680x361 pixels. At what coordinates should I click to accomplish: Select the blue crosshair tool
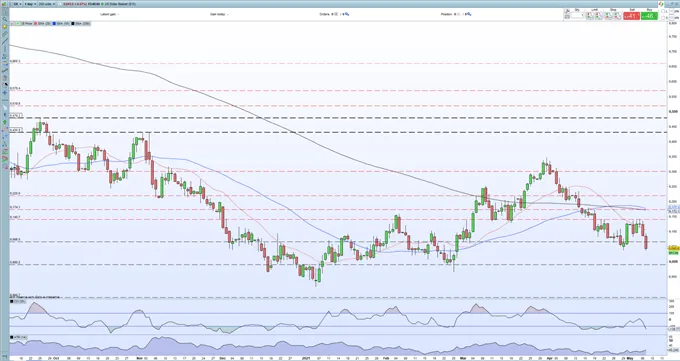tap(5, 92)
